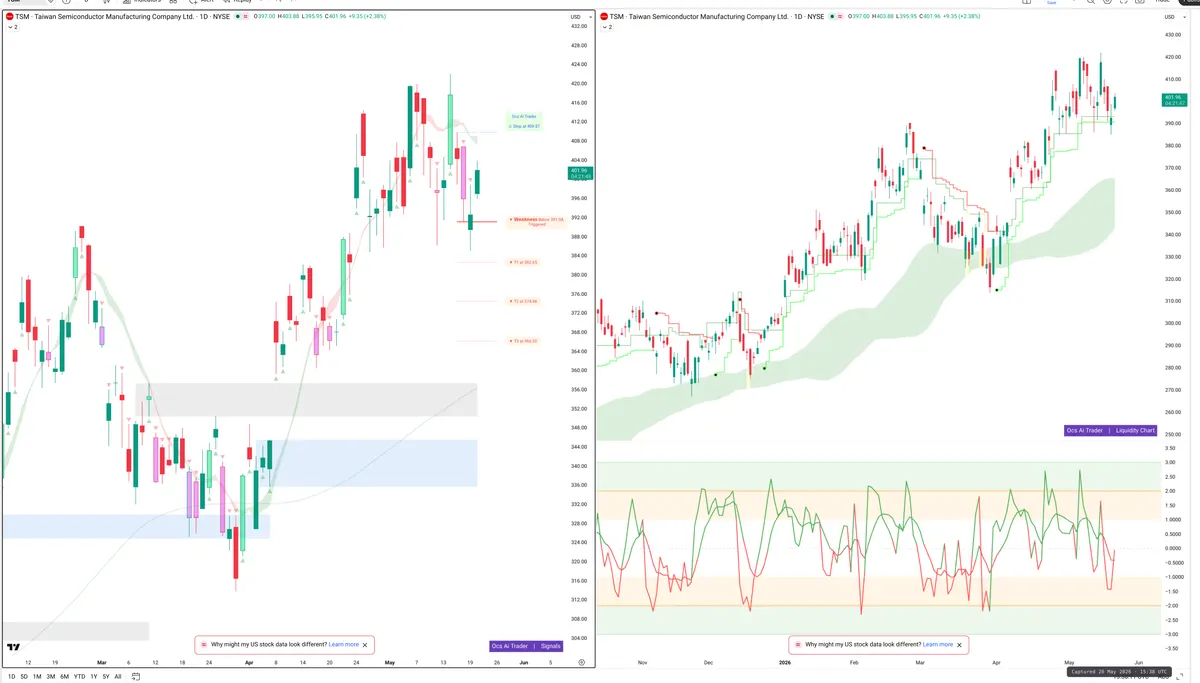1200x683 pixels.
Task: Click the Apr label on the left time axis
Action: [x=248, y=663]
